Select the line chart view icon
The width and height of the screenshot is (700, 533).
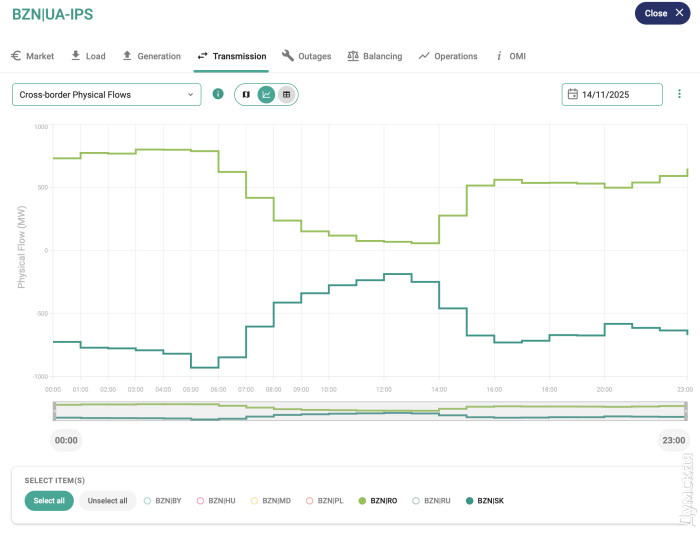[x=266, y=94]
